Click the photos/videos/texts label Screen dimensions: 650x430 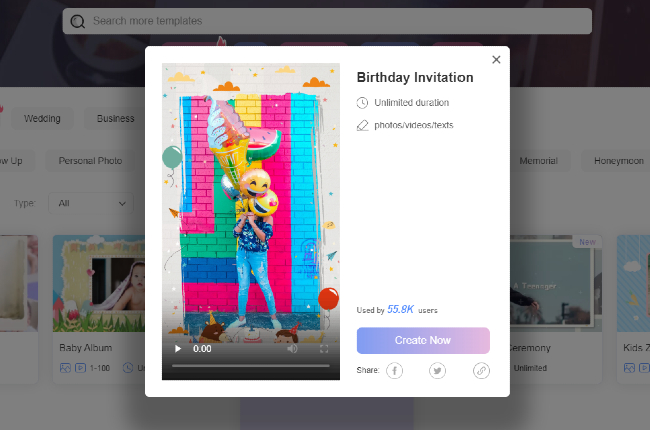click(414, 125)
